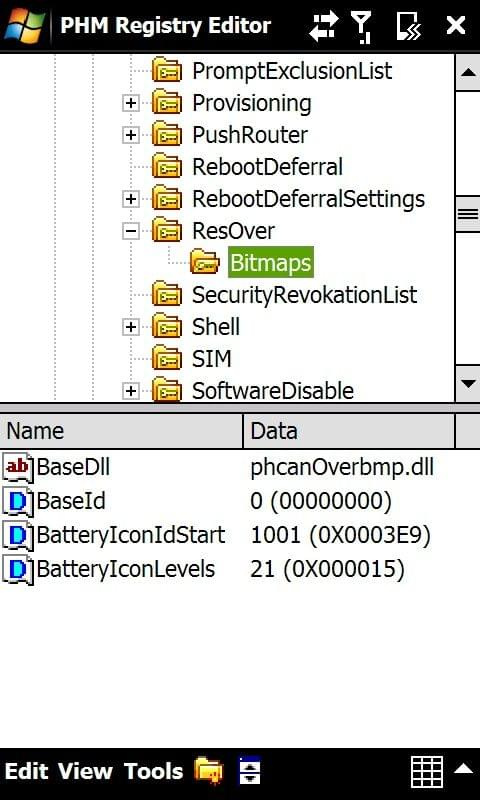This screenshot has width=480, height=800.
Task: Expand the Provisioning registry key
Action: (x=131, y=103)
